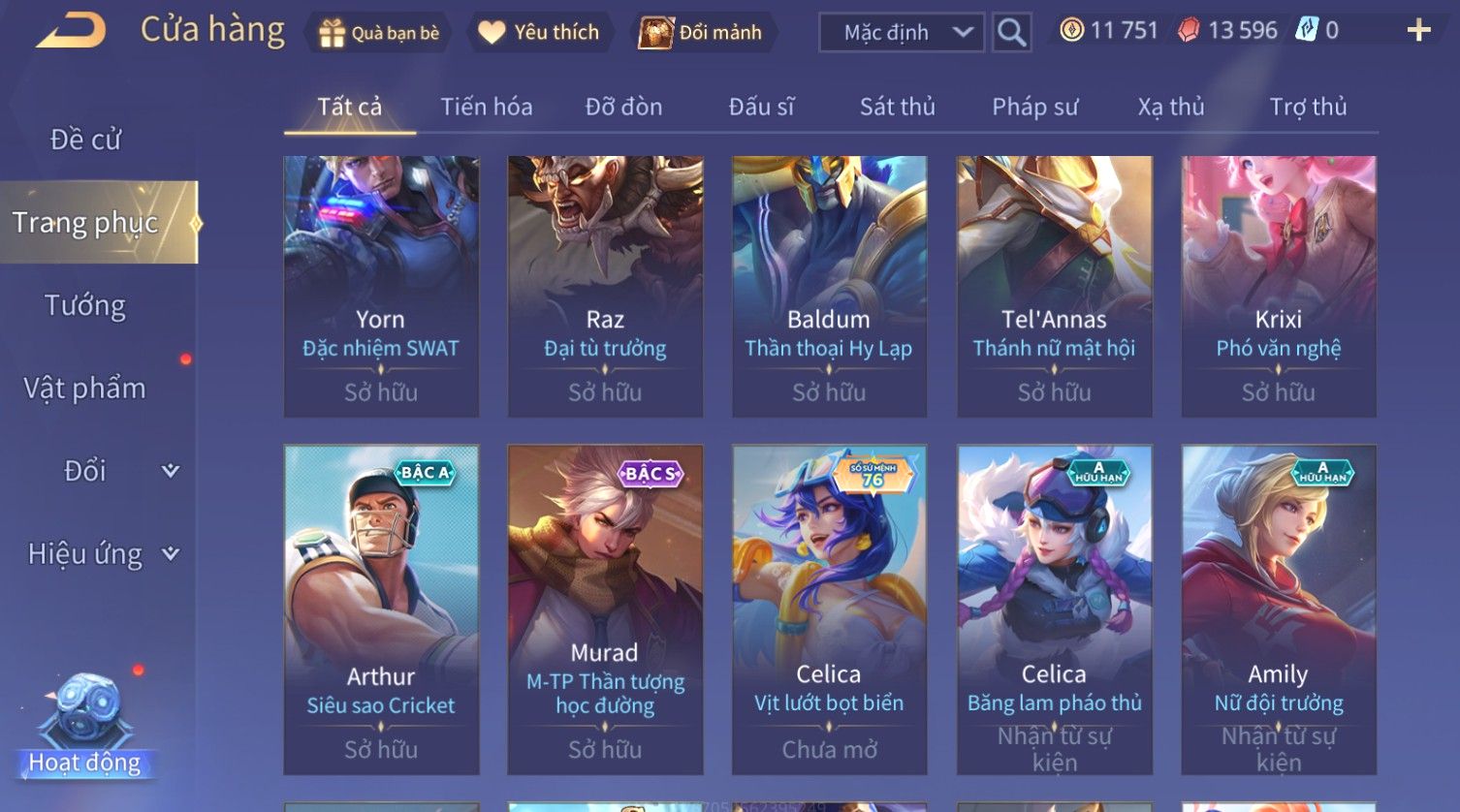The width and height of the screenshot is (1460, 812).
Task: Click the blue voucher ticket icon
Action: 1306,31
